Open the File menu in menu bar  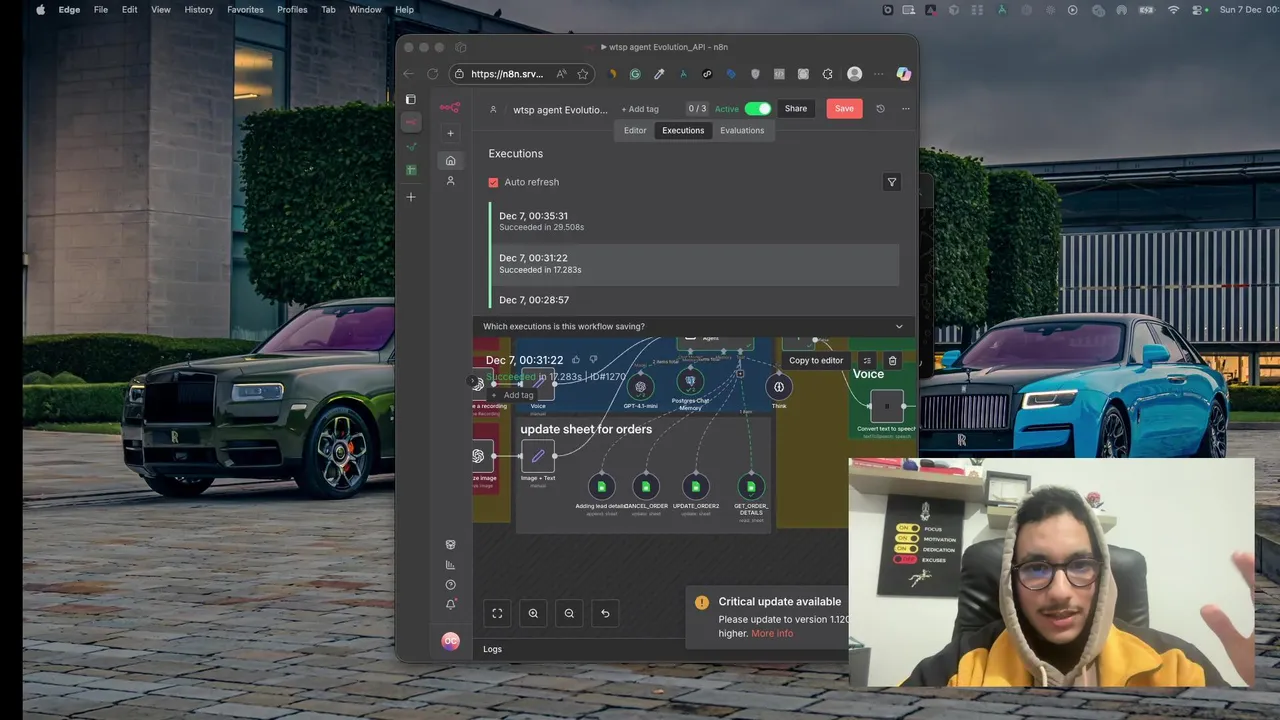point(101,9)
